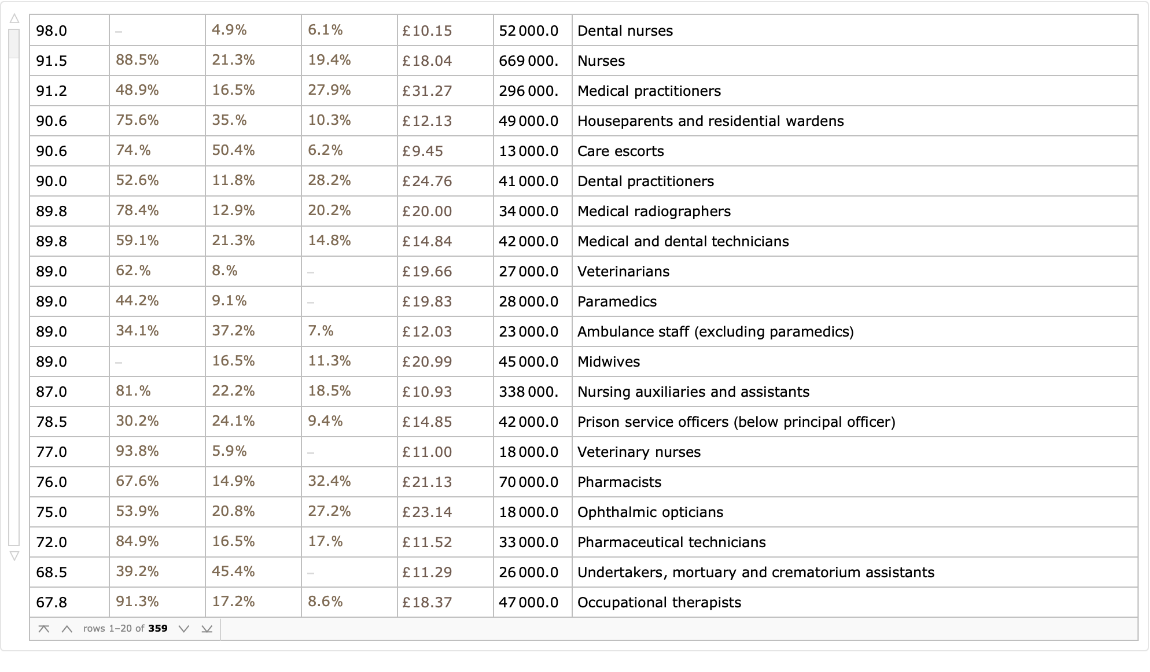Click the vertical scrollbar thumb
The height and width of the screenshot is (672, 1150).
pyautogui.click(x=14, y=43)
